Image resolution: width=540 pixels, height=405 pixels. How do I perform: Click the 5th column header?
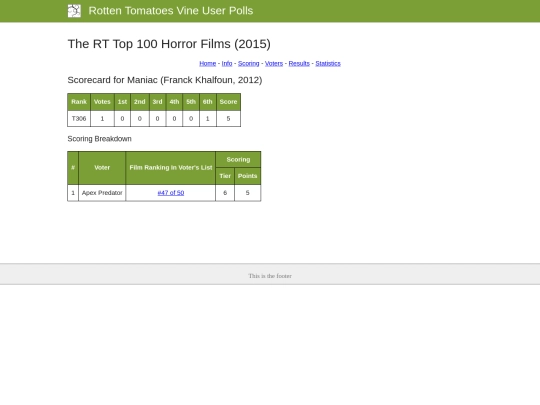[191, 102]
